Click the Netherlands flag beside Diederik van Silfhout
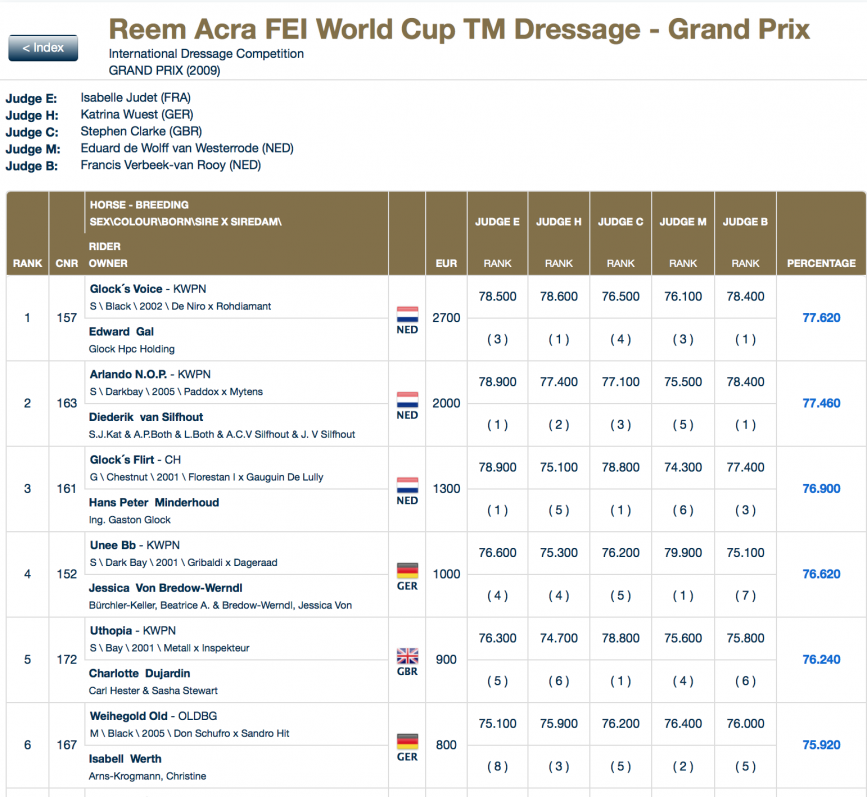The height and width of the screenshot is (797, 867). pos(407,399)
